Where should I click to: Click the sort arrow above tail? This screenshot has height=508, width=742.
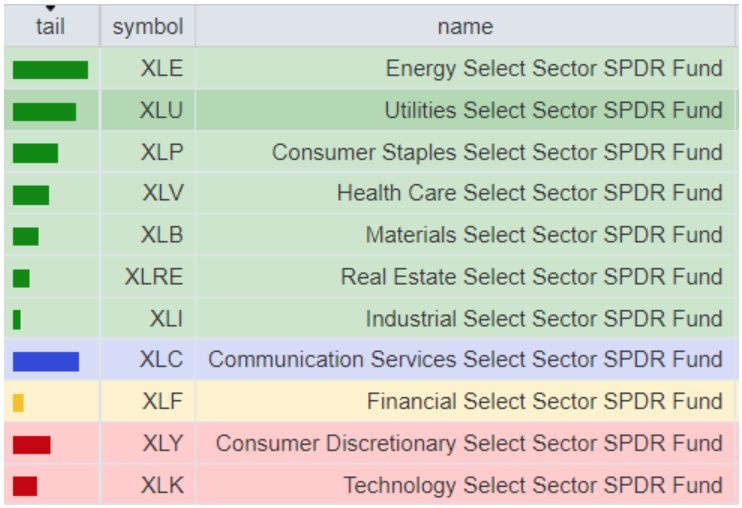pyautogui.click(x=50, y=9)
